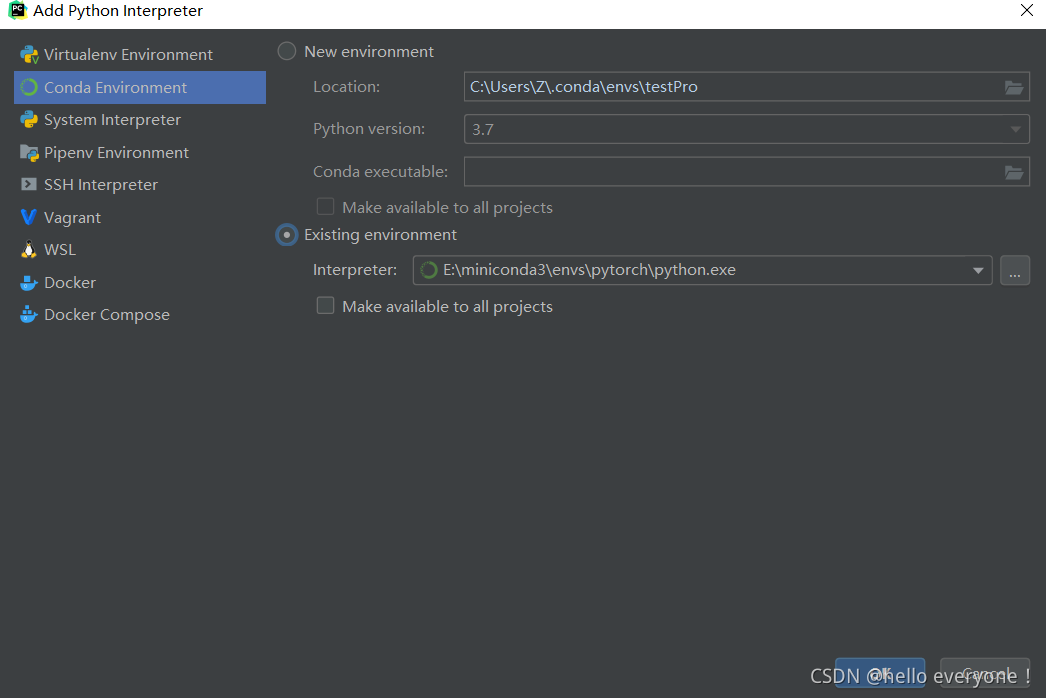This screenshot has height=698, width=1046.
Task: Toggle Make available checkbox under Existing environment
Action: coord(326,306)
